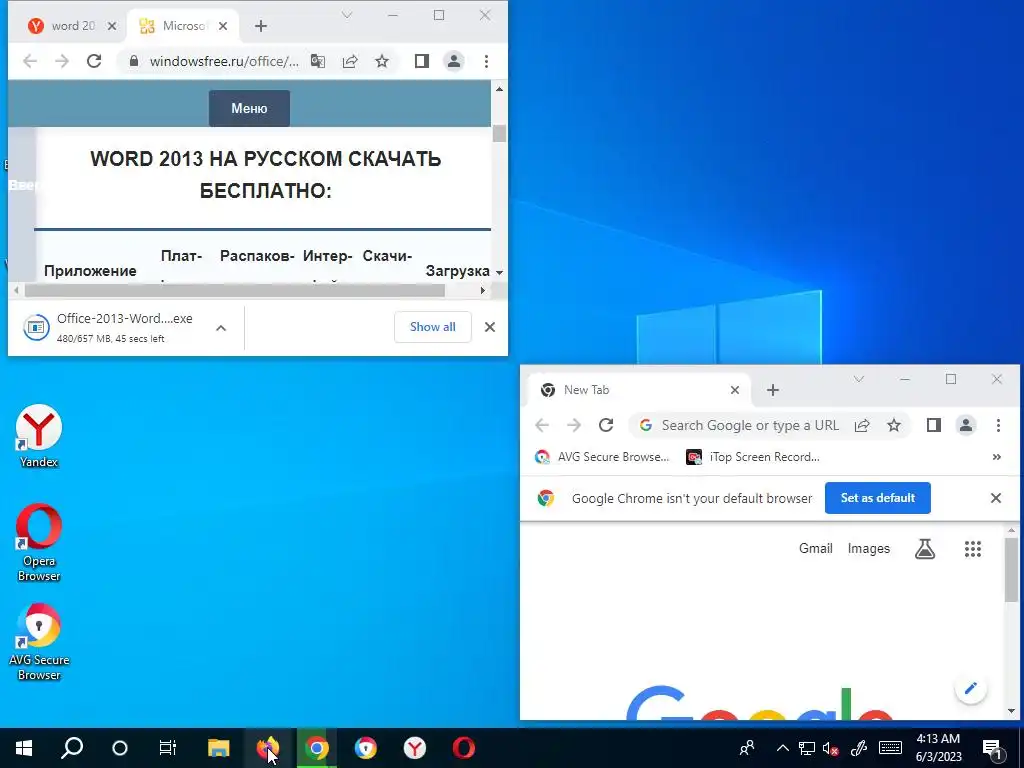Open the AVG Secure Browser taskbar icon
This screenshot has height=768, width=1024.
click(366, 748)
